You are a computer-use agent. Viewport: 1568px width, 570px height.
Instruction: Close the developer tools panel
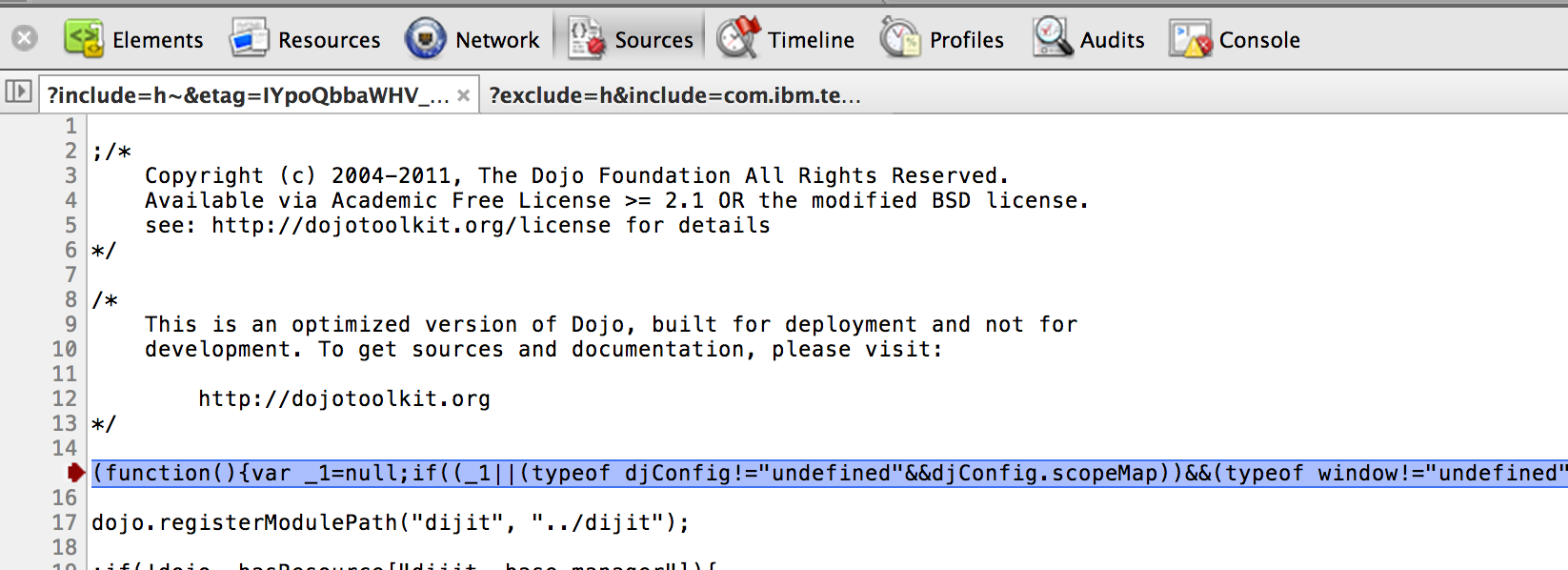25,38
